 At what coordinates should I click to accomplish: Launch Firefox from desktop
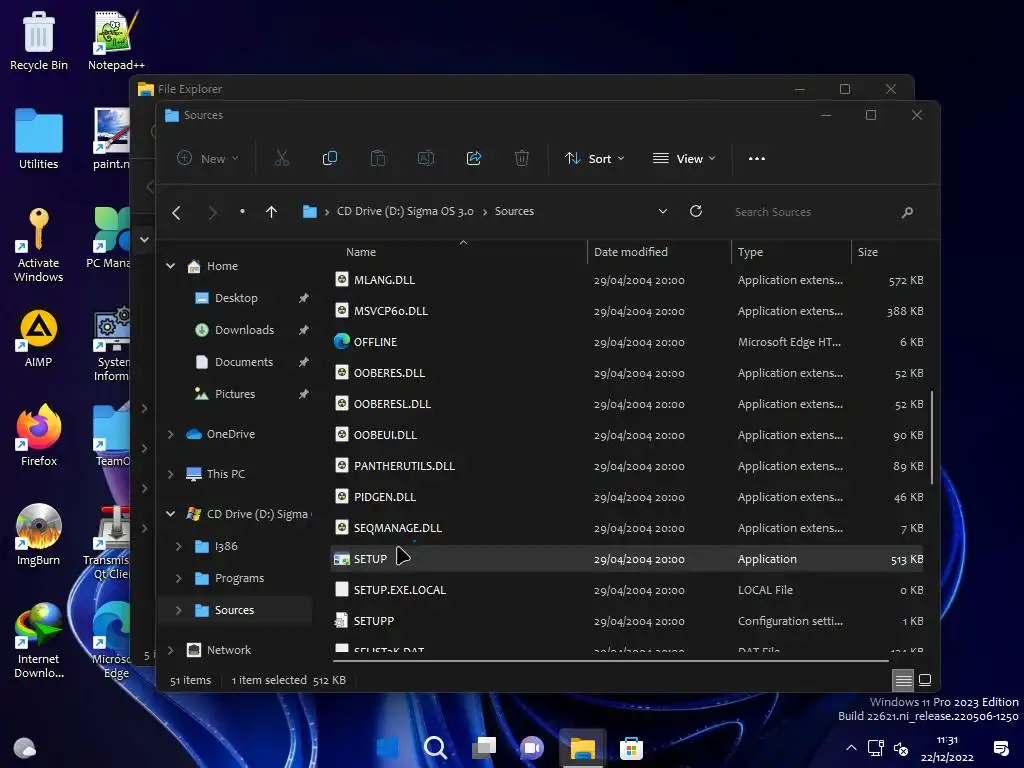pyautogui.click(x=39, y=436)
